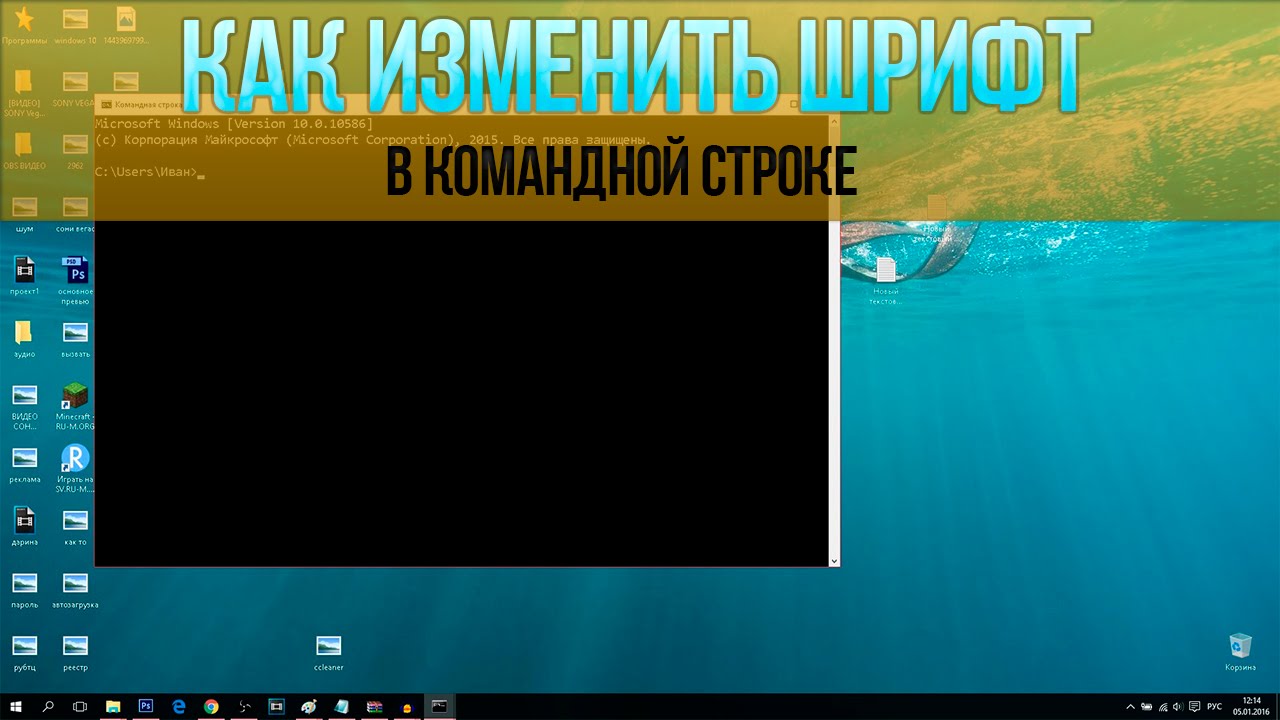This screenshot has height=720, width=1280.
Task: Select the ccleaner desktop image
Action: pyautogui.click(x=328, y=652)
